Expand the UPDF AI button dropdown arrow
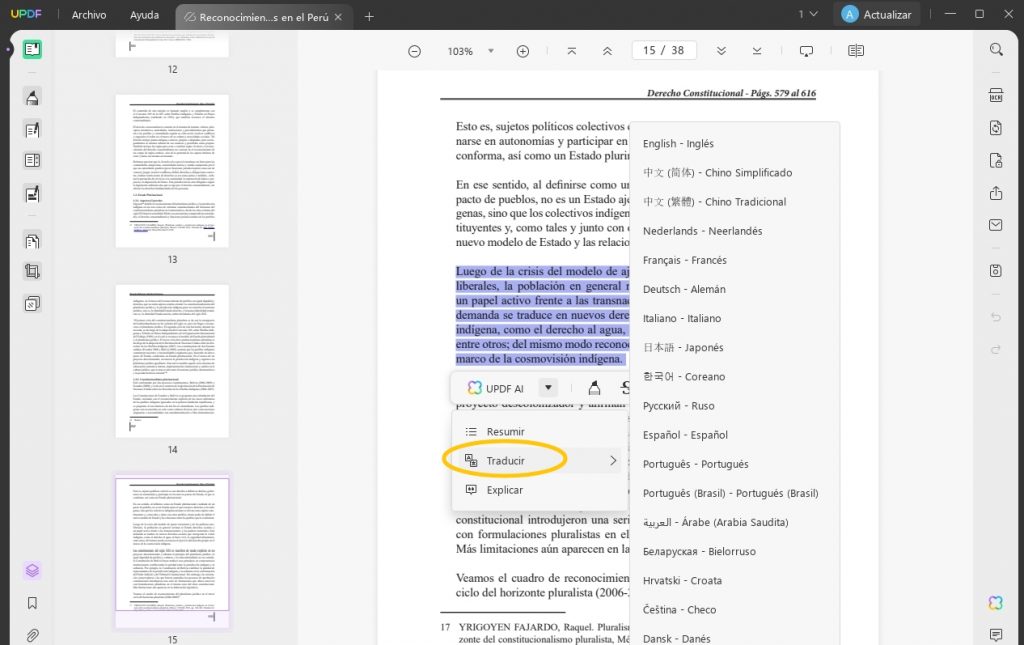Image resolution: width=1024 pixels, height=645 pixels. (x=546, y=388)
